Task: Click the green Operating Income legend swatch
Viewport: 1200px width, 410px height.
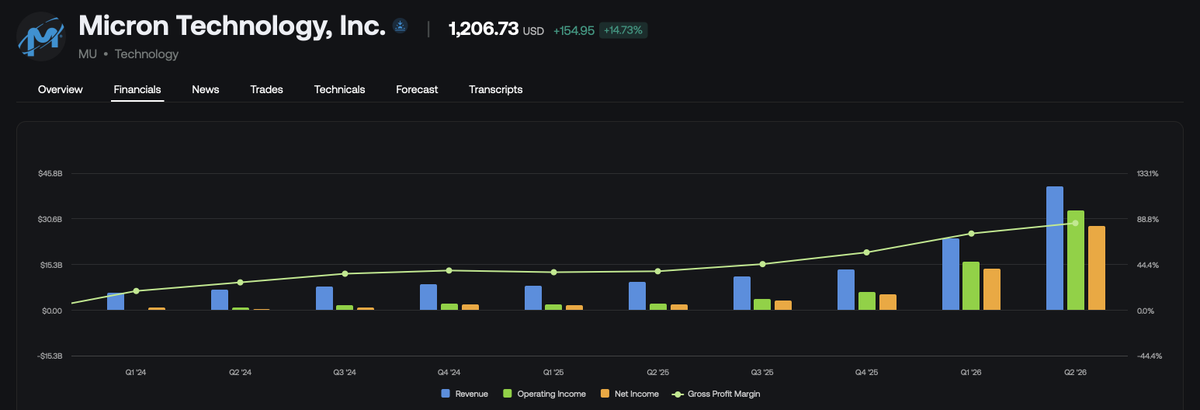Action: pyautogui.click(x=508, y=394)
